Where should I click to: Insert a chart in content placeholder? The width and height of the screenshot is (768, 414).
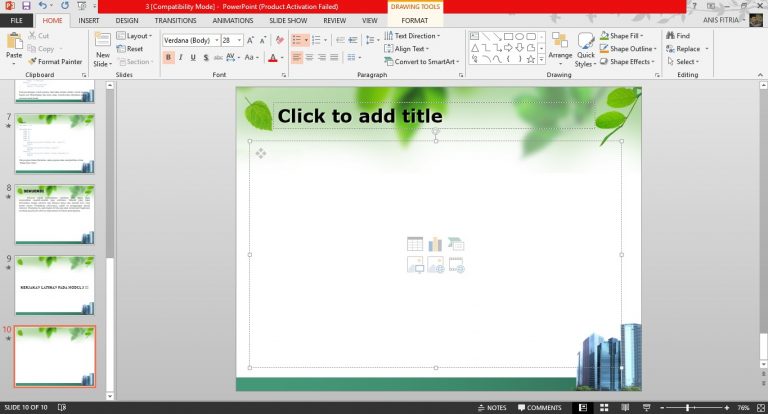[x=435, y=244]
